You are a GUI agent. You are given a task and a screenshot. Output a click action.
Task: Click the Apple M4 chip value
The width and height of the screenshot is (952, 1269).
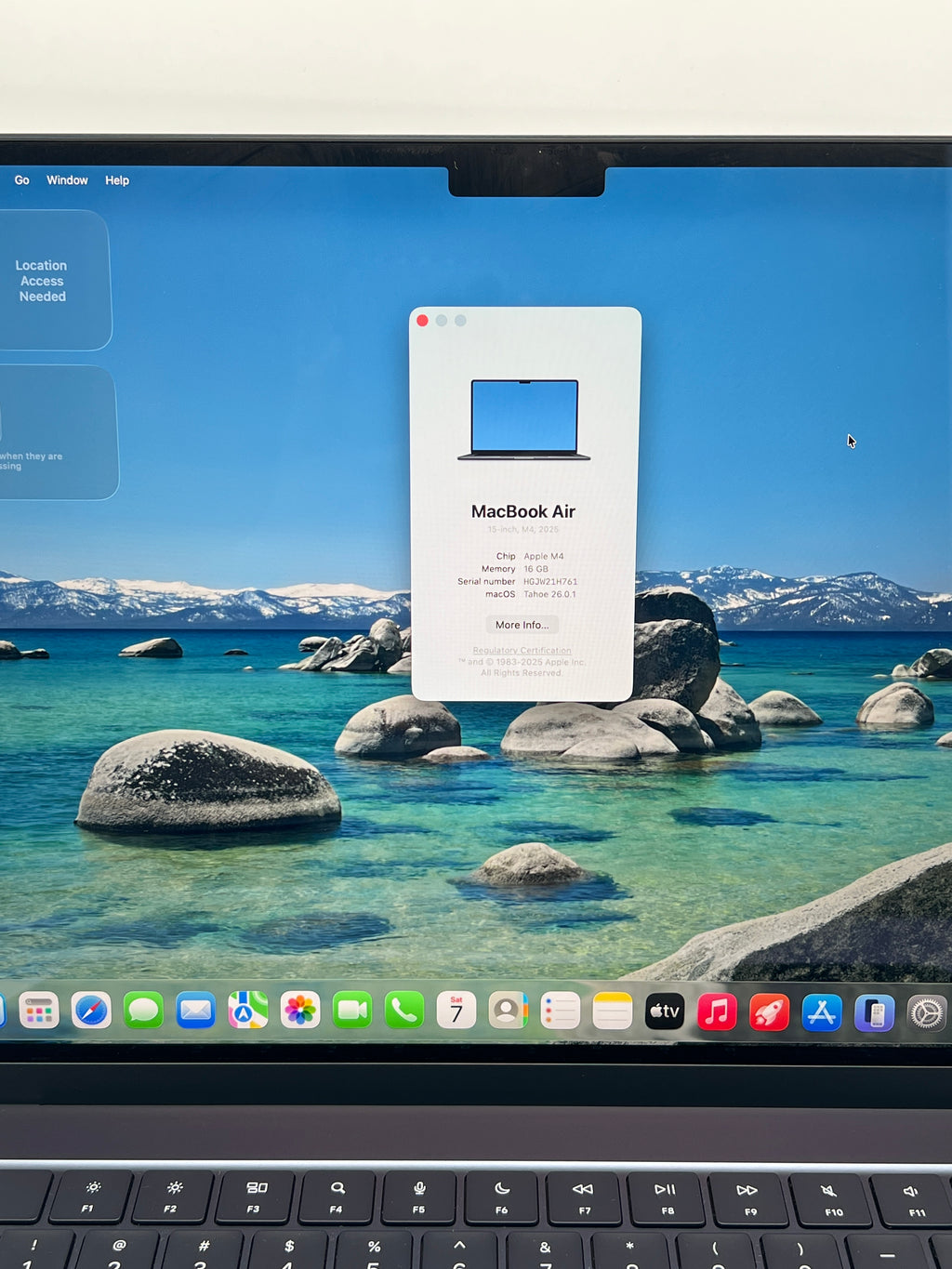[x=544, y=556]
